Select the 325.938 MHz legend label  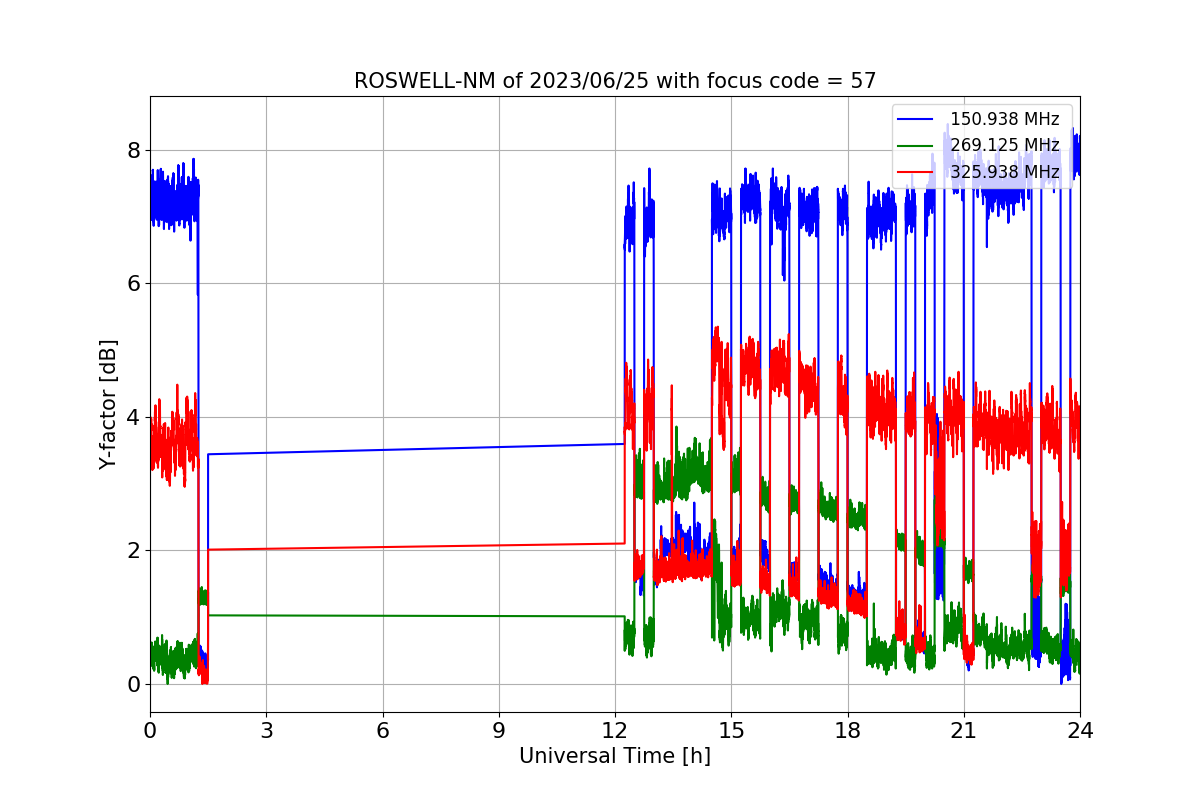click(x=1005, y=172)
